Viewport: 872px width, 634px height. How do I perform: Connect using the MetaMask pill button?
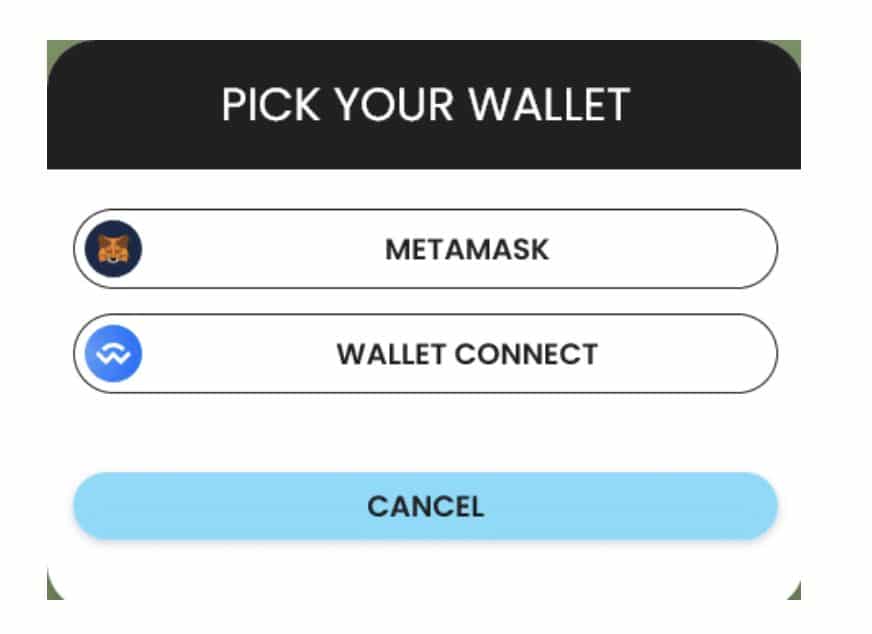[425, 249]
